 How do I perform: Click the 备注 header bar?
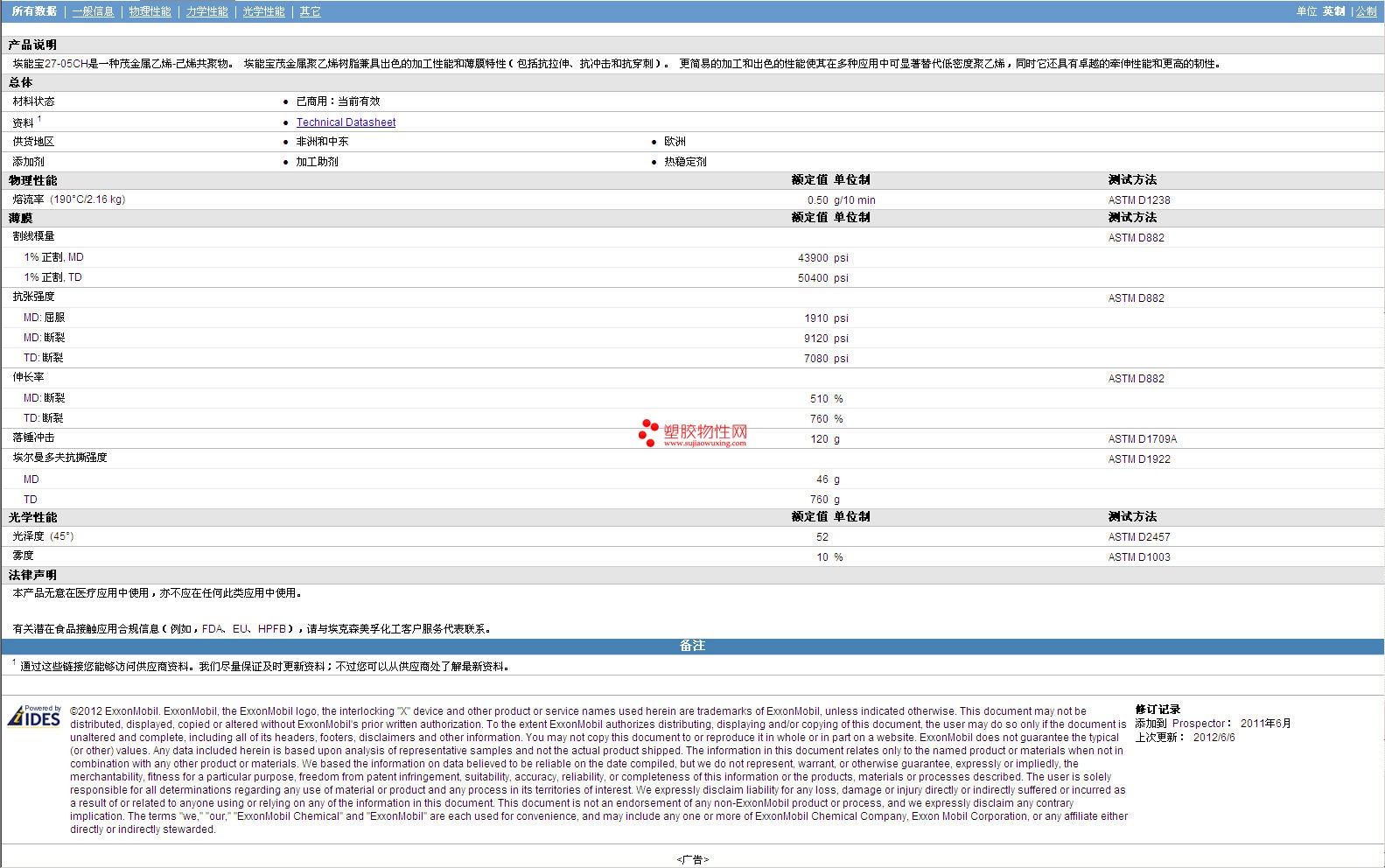692,646
